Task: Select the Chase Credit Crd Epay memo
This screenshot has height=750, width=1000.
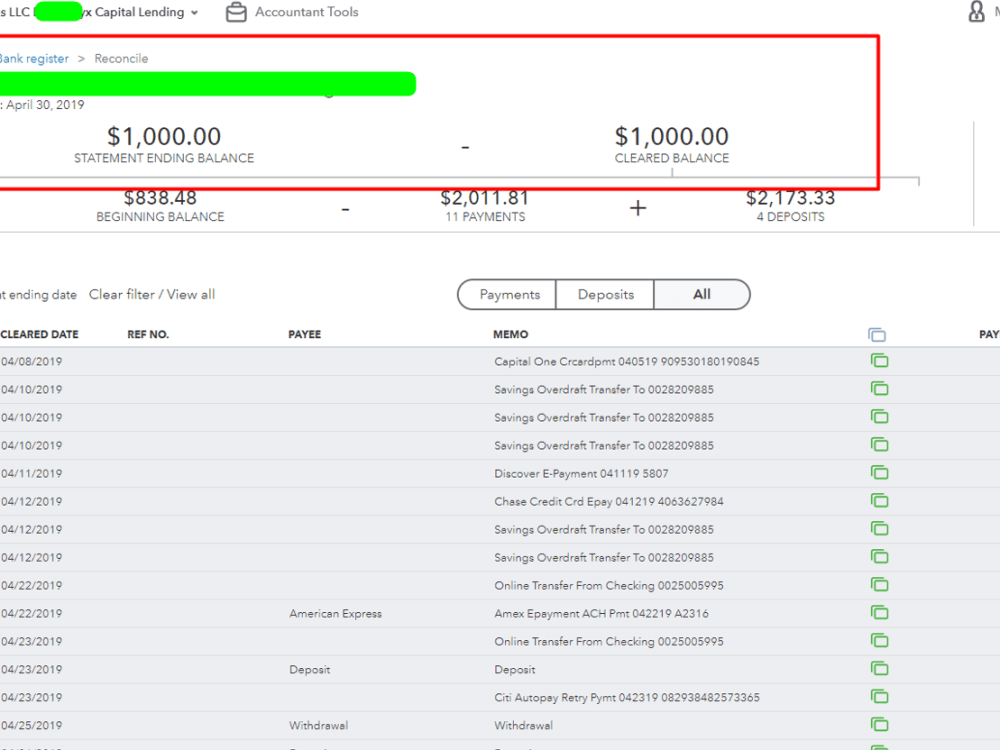Action: point(608,502)
